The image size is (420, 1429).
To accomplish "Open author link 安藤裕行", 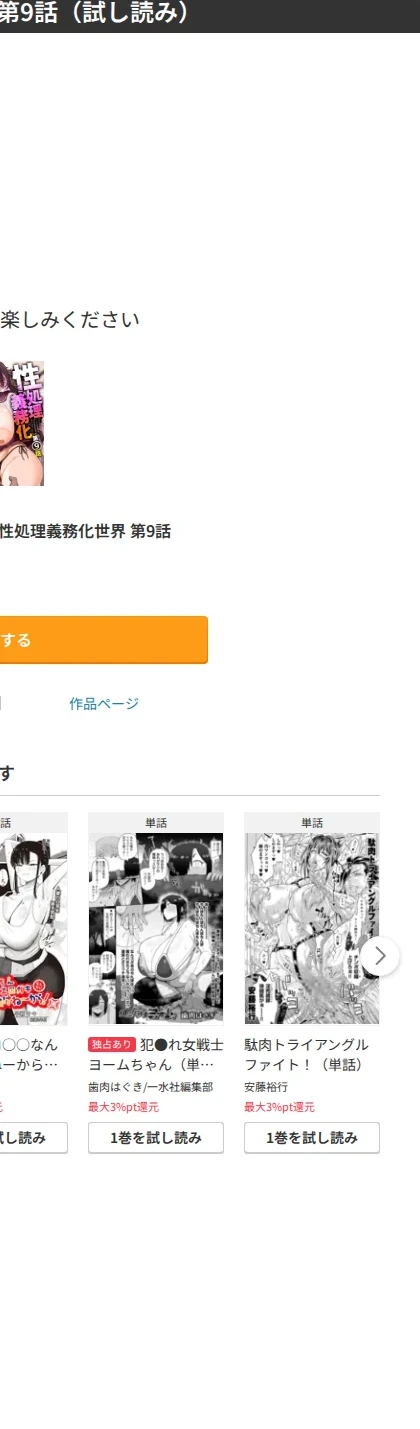I will (x=266, y=1087).
